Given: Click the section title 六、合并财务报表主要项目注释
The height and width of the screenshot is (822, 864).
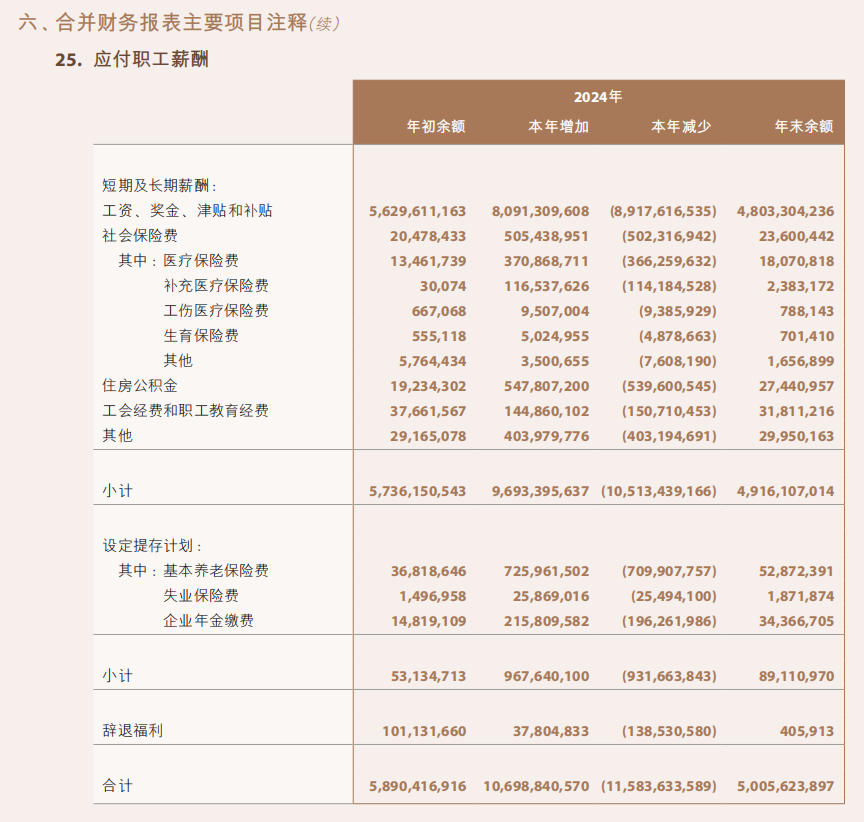Looking at the screenshot, I should coord(163,23).
